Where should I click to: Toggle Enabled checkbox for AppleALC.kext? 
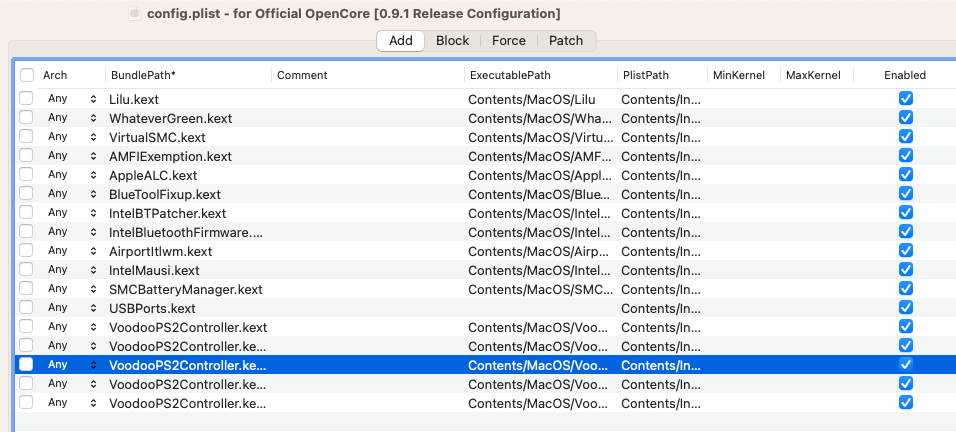(906, 175)
